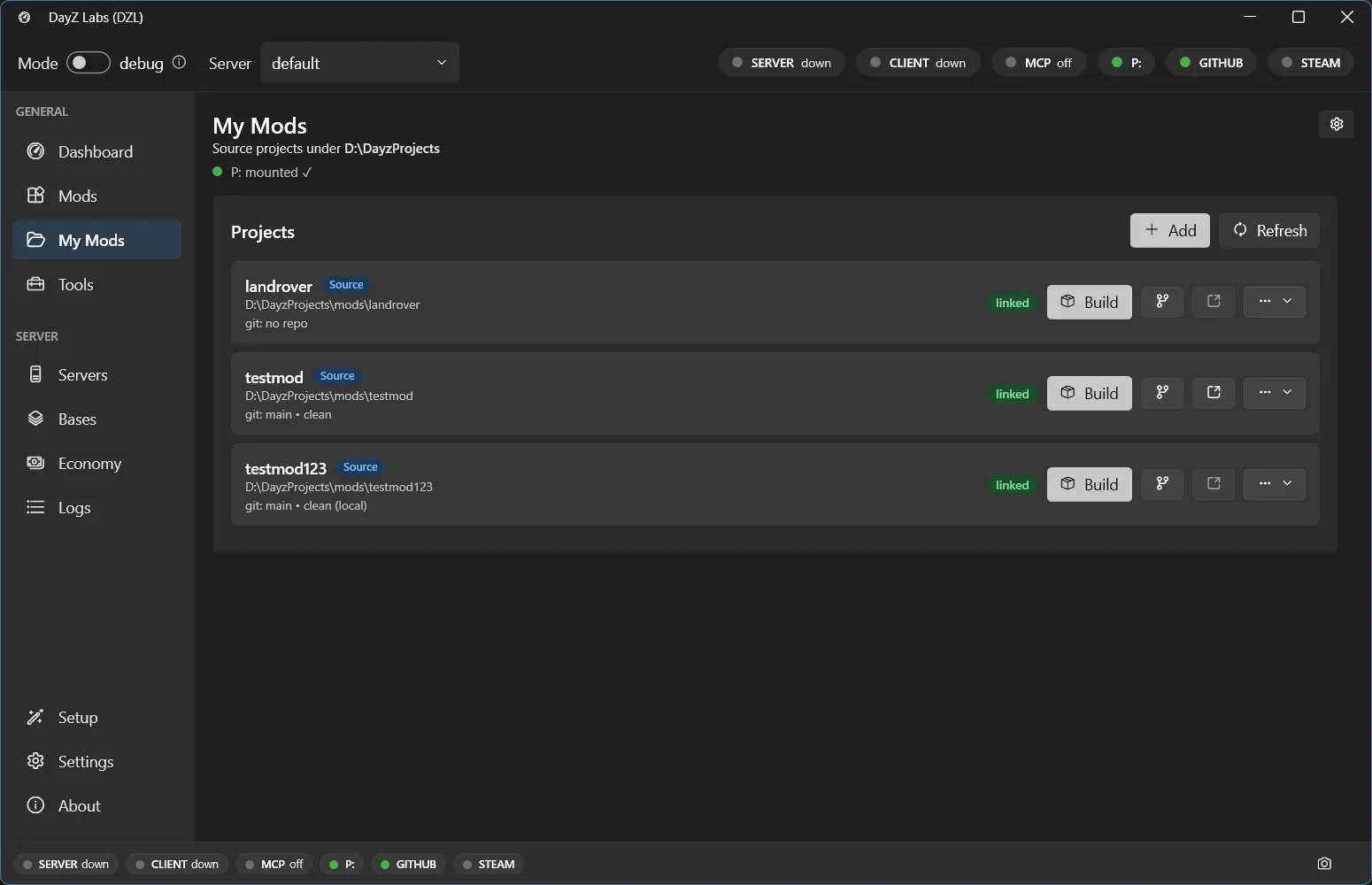Image resolution: width=1372 pixels, height=885 pixels.
Task: Click bottom bar CLIENT down indicator
Action: pyautogui.click(x=177, y=864)
